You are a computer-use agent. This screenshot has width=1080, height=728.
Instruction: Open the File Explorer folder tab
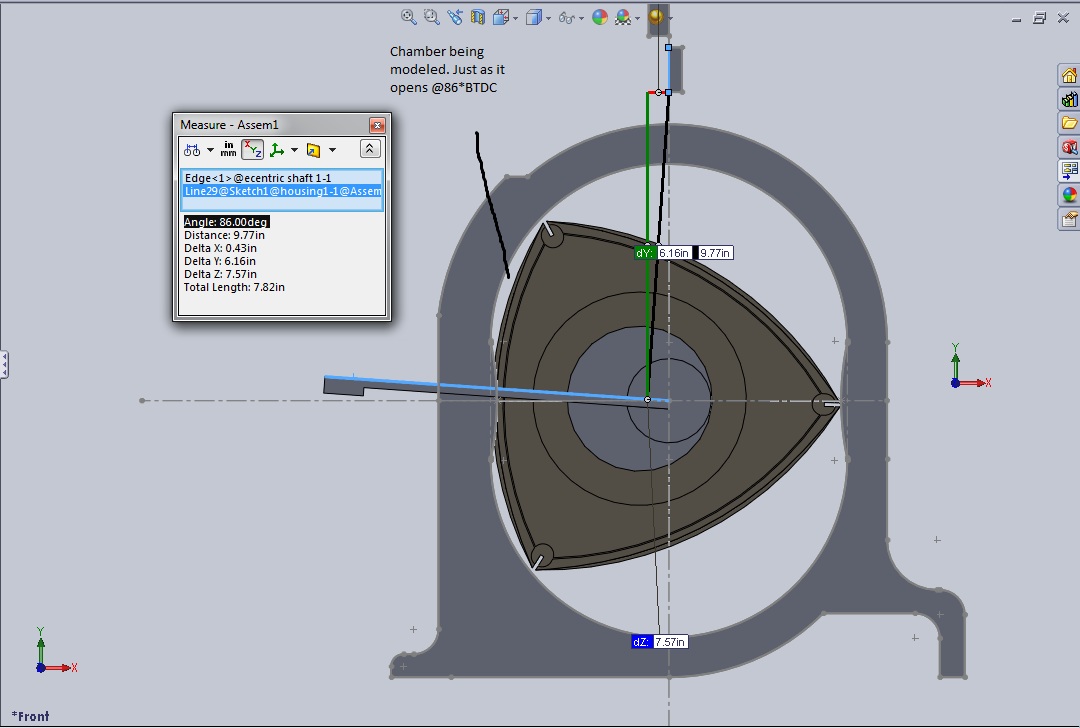pos(1069,123)
